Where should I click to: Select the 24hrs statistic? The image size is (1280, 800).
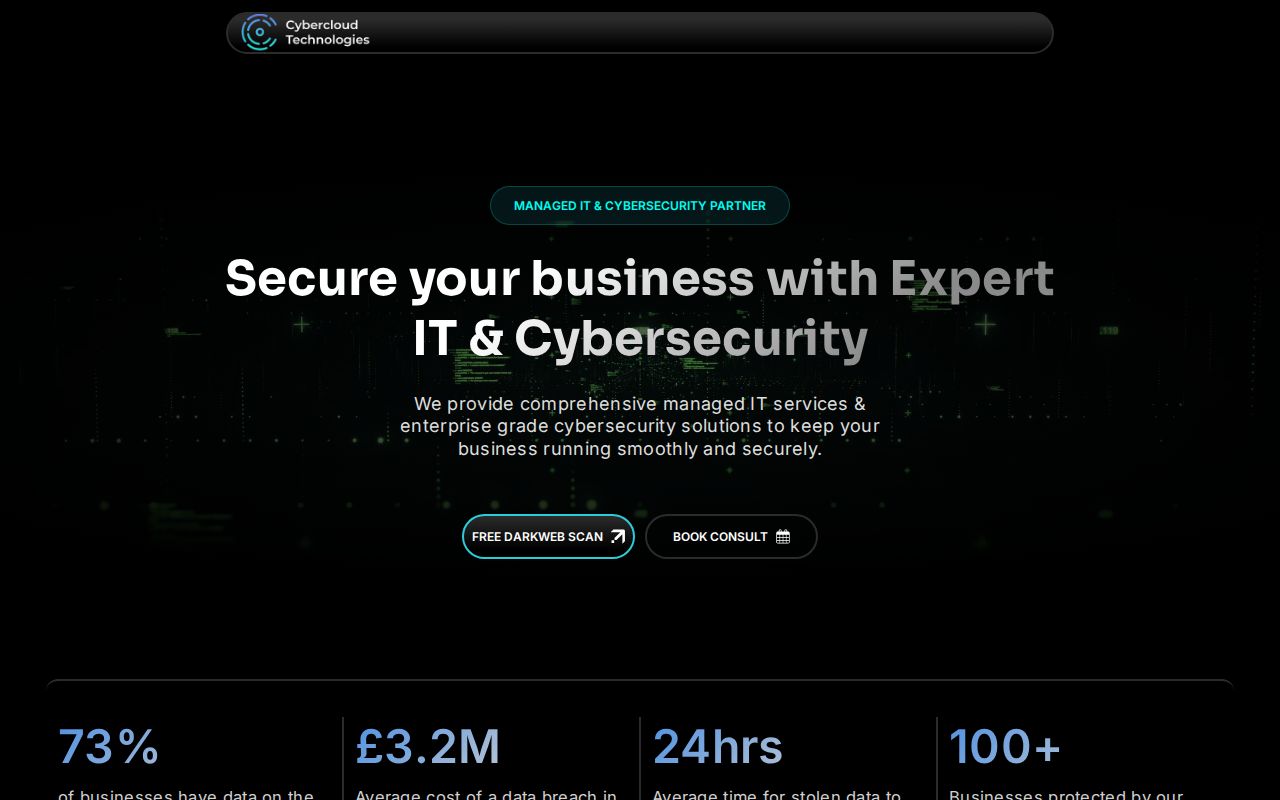click(x=718, y=746)
